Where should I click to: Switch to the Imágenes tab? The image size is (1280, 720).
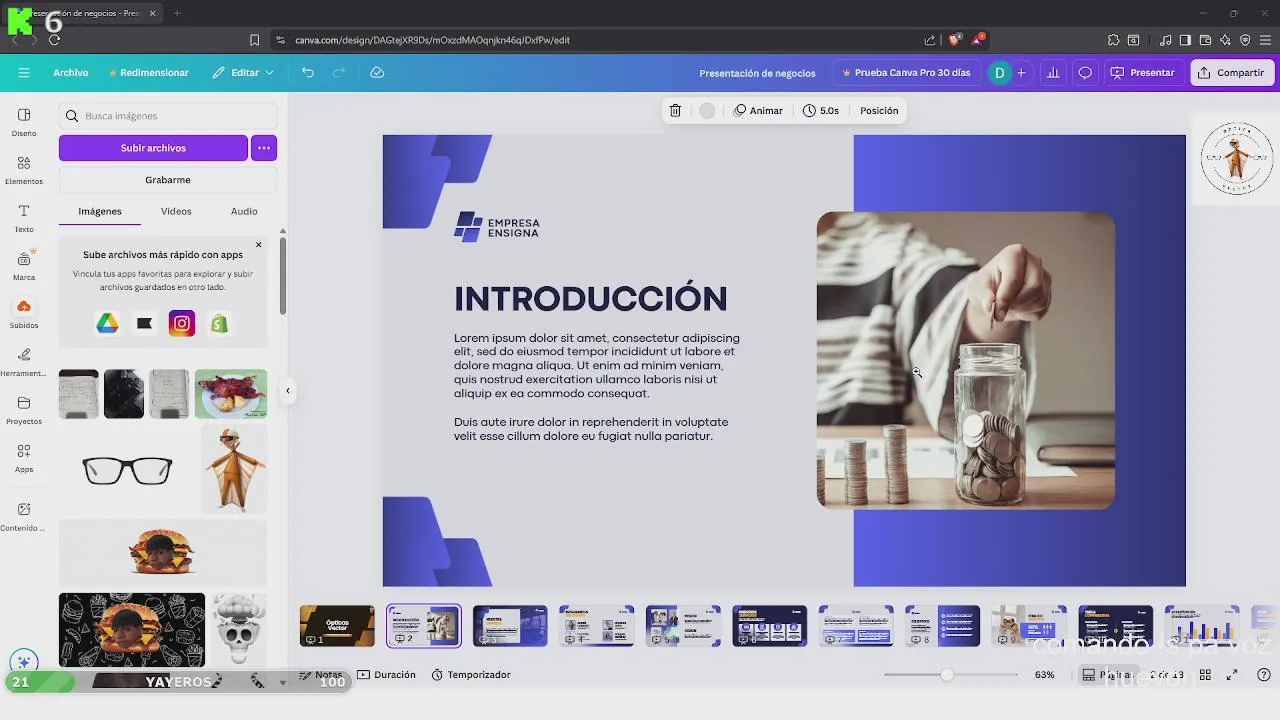click(x=100, y=211)
